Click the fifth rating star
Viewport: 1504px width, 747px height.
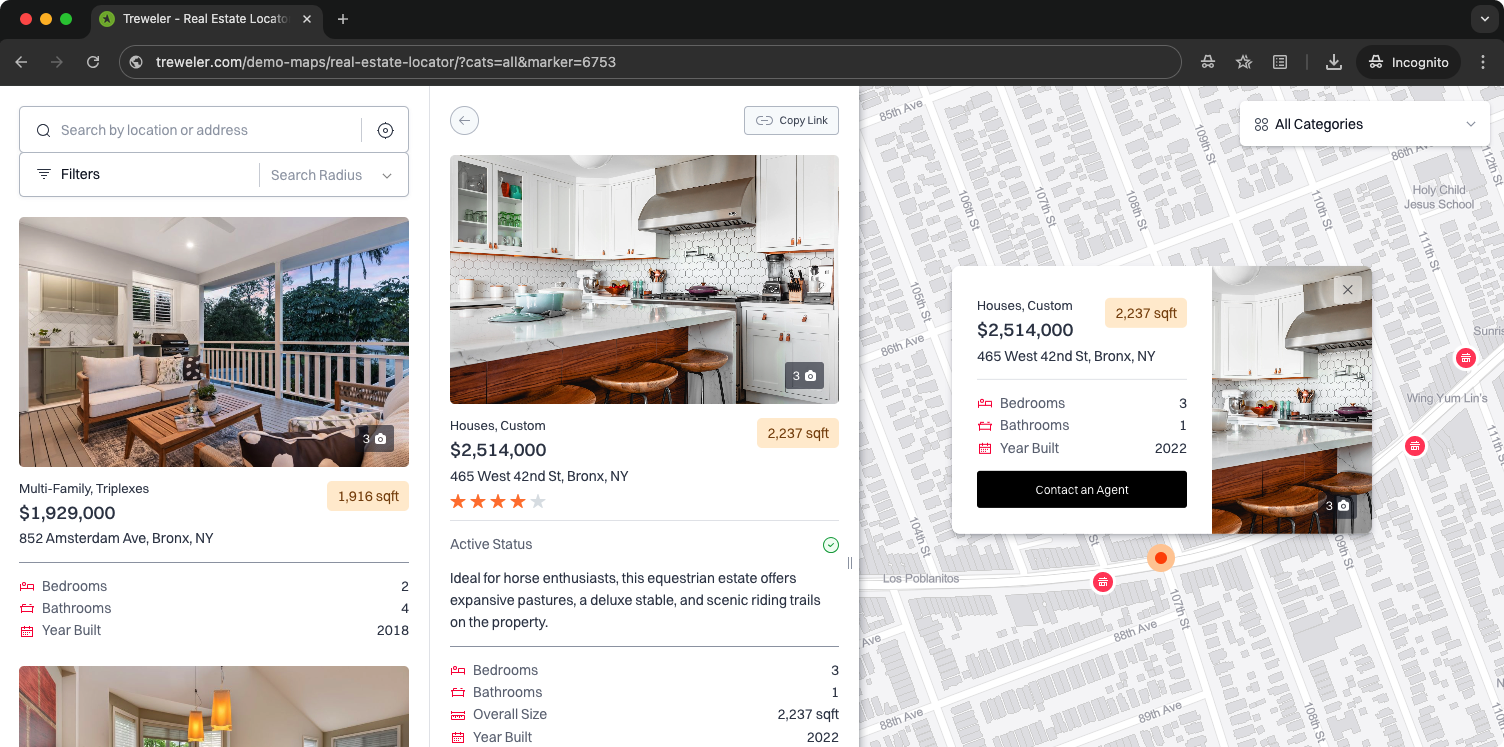pyautogui.click(x=538, y=501)
